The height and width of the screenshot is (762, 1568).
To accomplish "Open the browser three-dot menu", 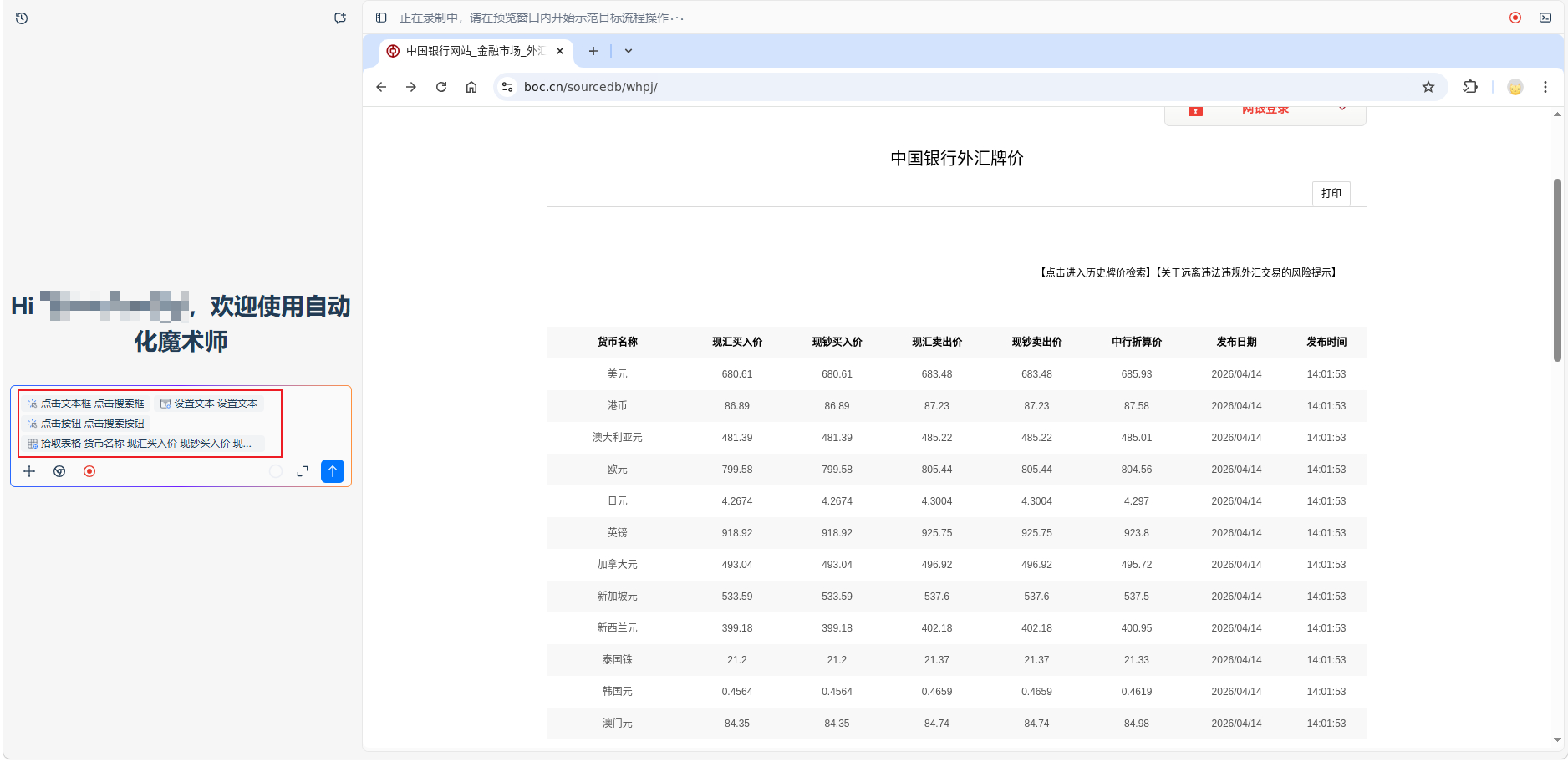I will pyautogui.click(x=1545, y=87).
